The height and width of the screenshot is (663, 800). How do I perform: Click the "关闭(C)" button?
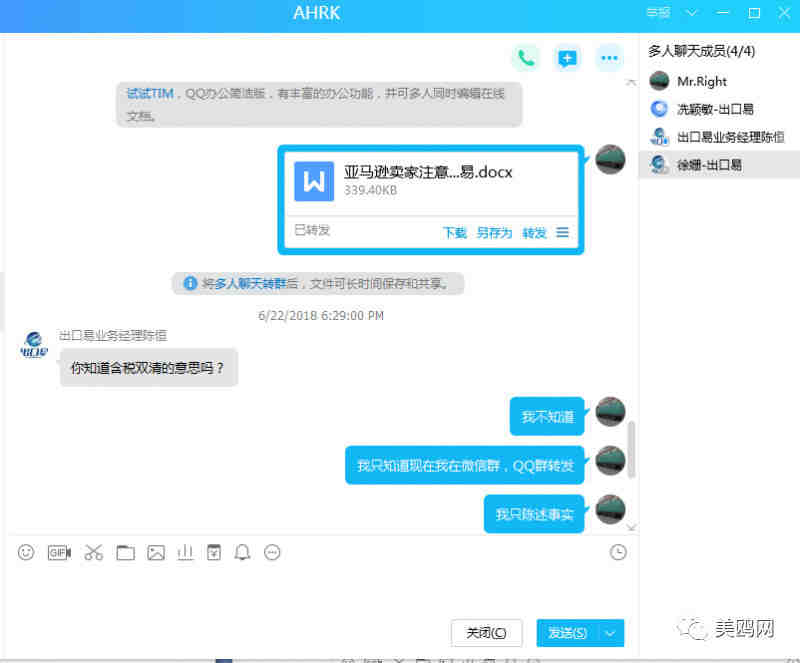tap(486, 633)
